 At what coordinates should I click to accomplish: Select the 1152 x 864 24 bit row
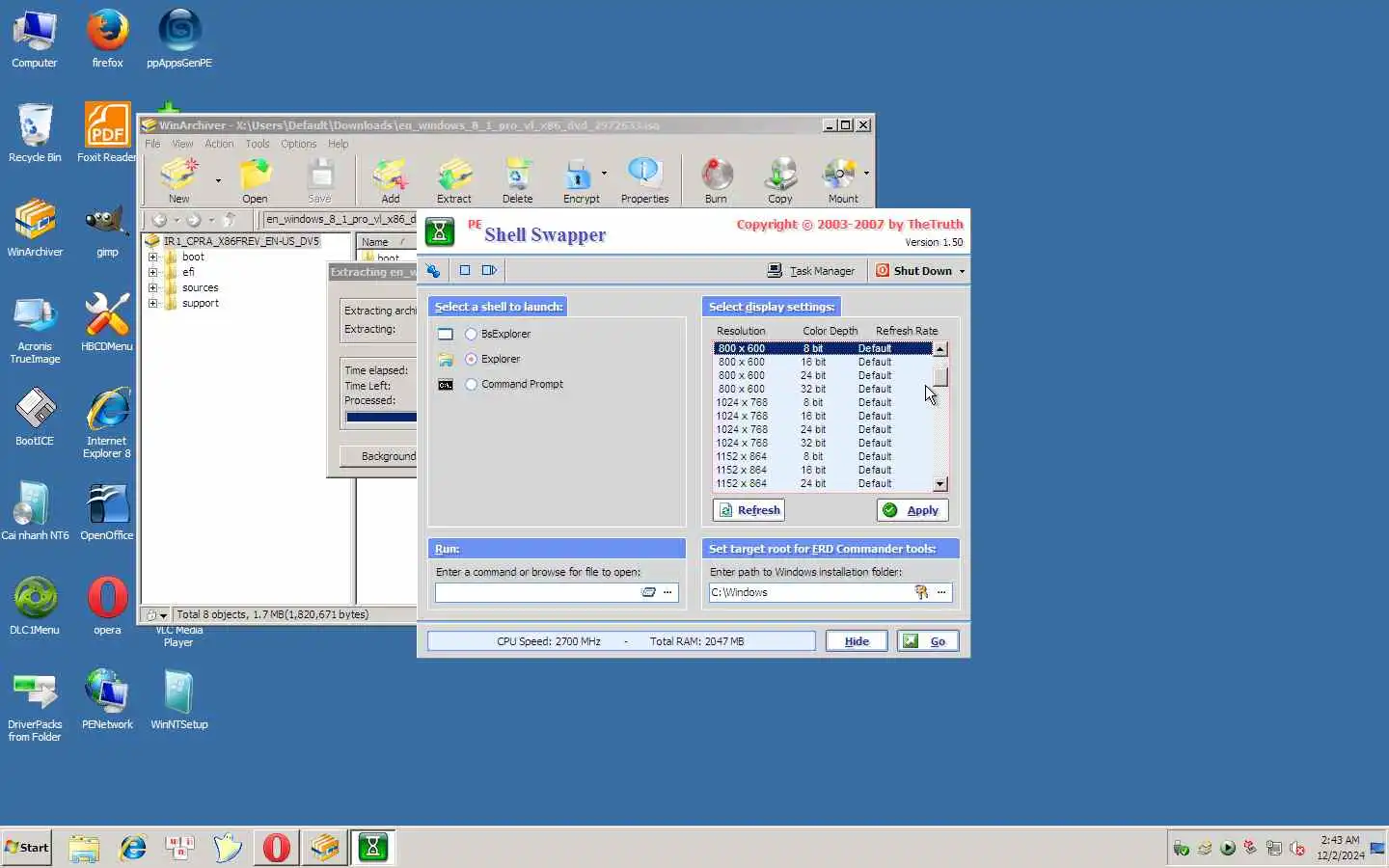pyautogui.click(x=823, y=483)
